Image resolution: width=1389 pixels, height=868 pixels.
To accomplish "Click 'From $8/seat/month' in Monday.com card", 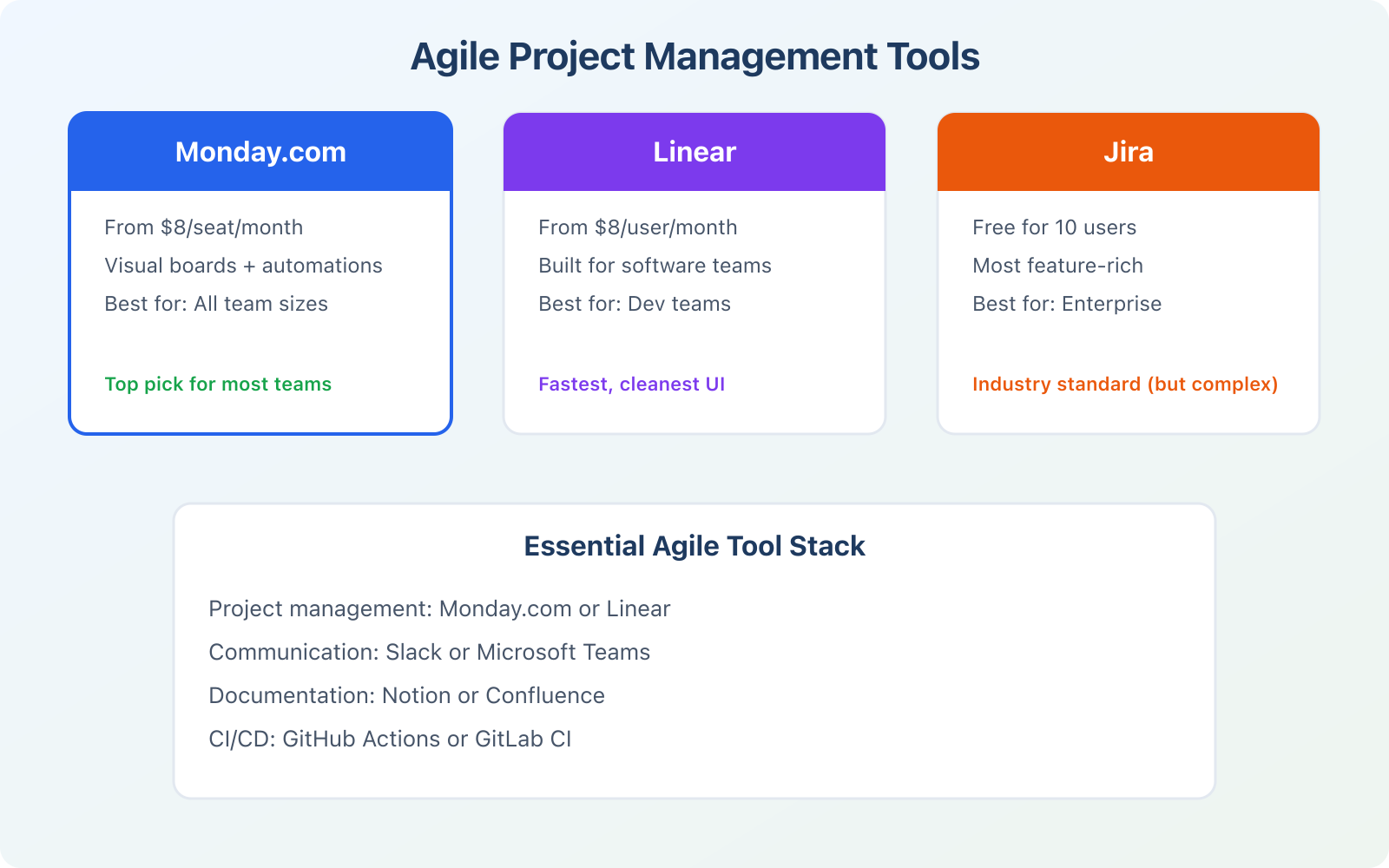I will [x=203, y=227].
